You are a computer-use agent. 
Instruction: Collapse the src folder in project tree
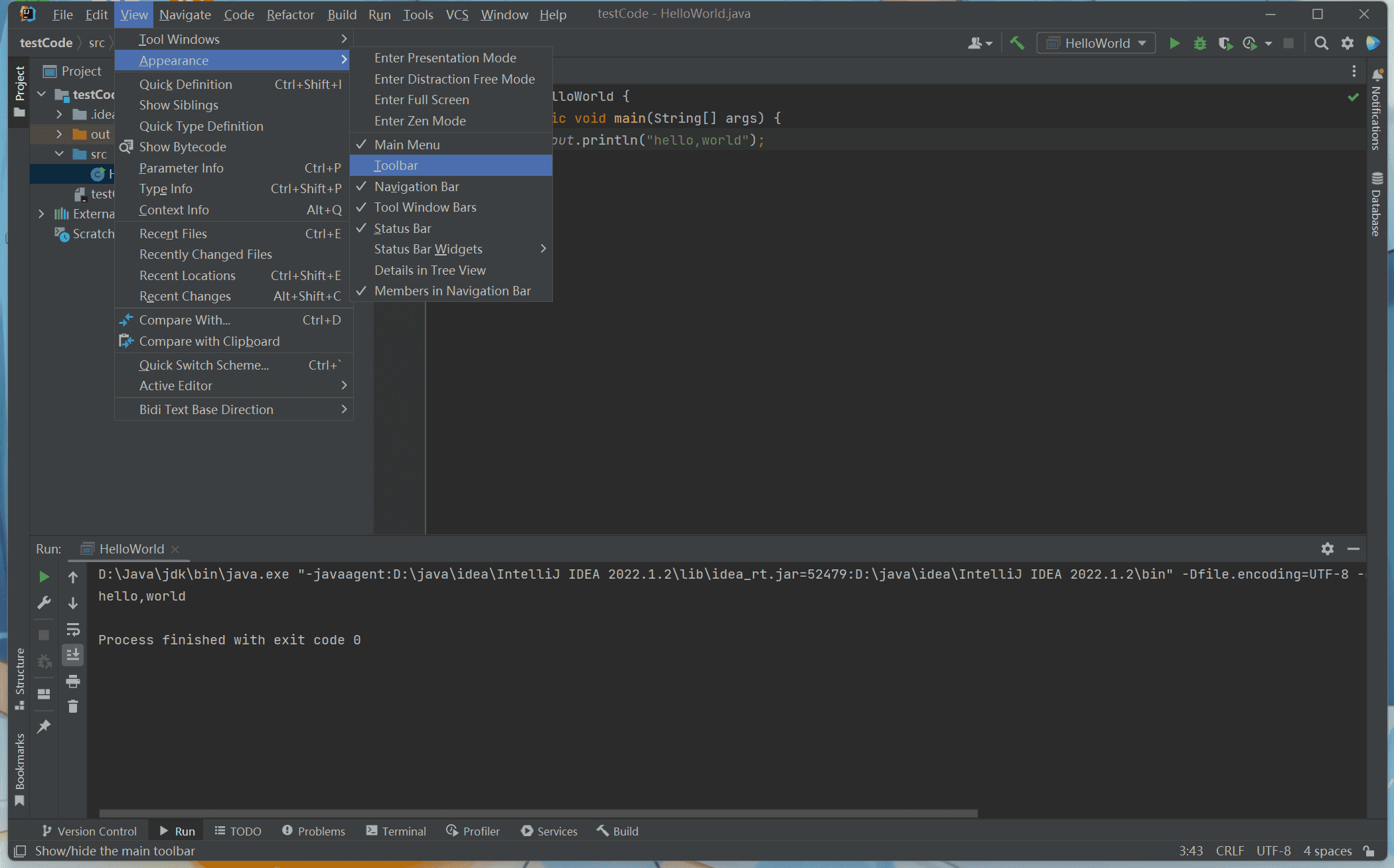59,154
